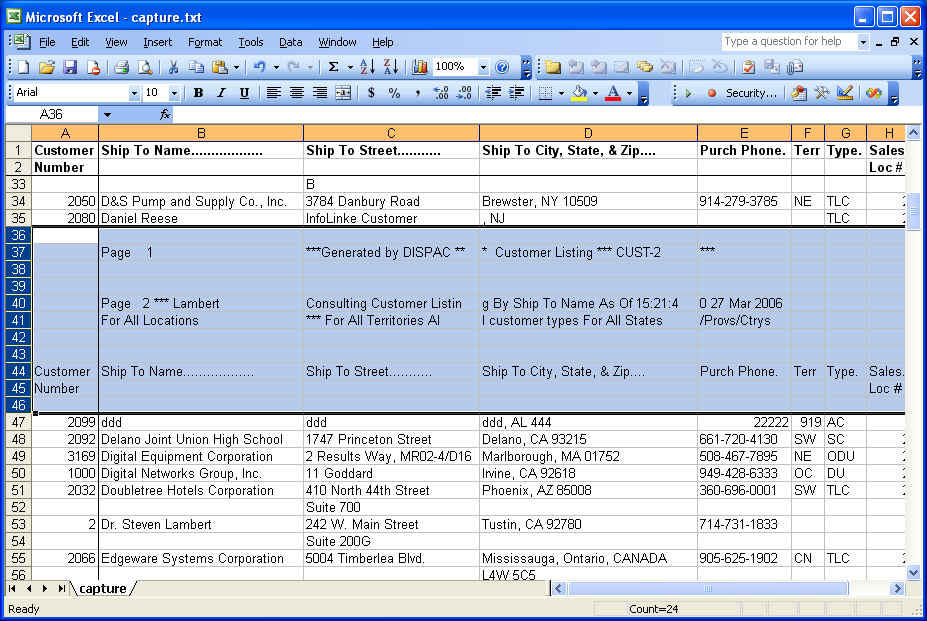
Task: Click the Save icon in toolbar
Action: tap(70, 67)
